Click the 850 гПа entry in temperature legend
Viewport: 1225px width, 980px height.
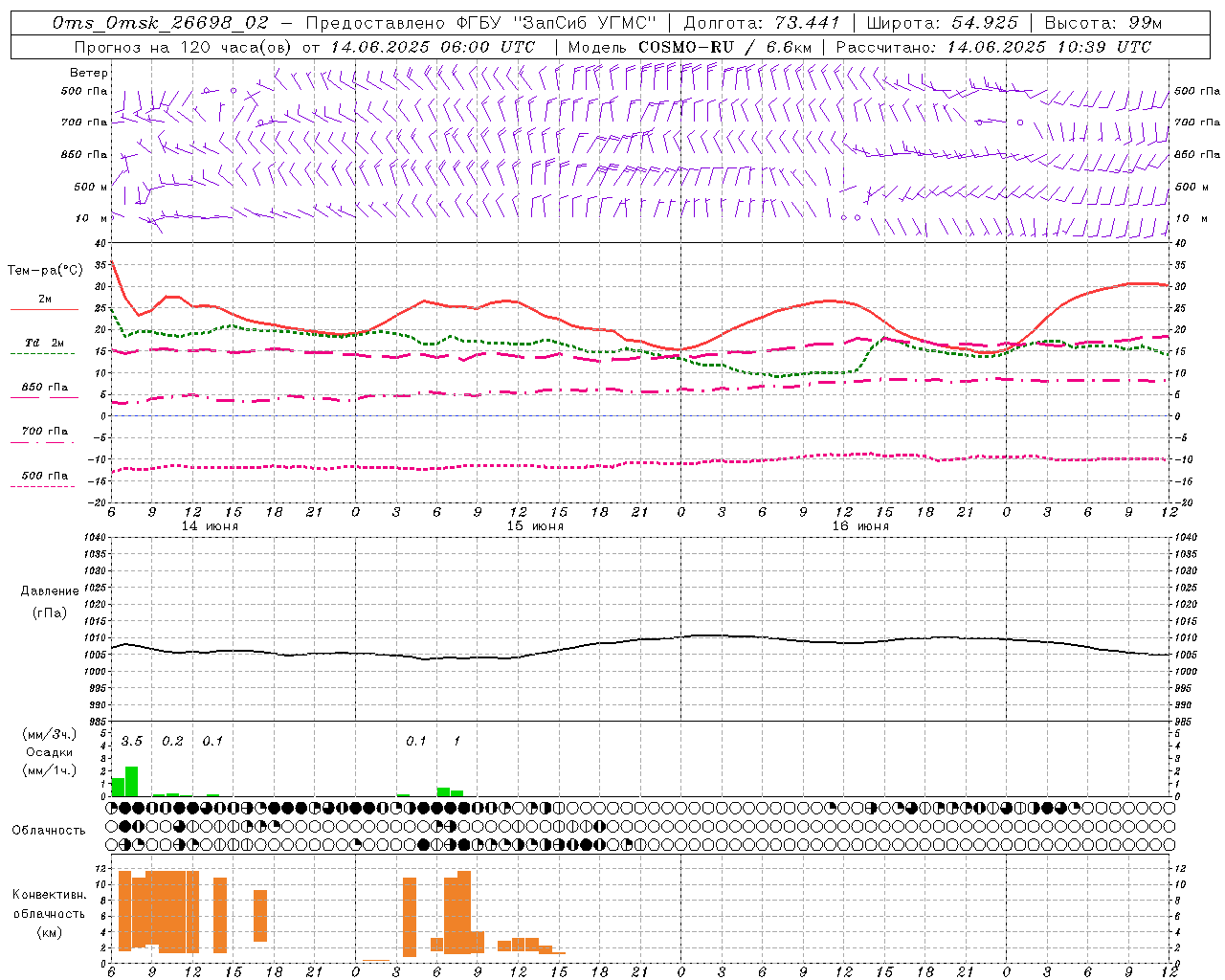45,388
